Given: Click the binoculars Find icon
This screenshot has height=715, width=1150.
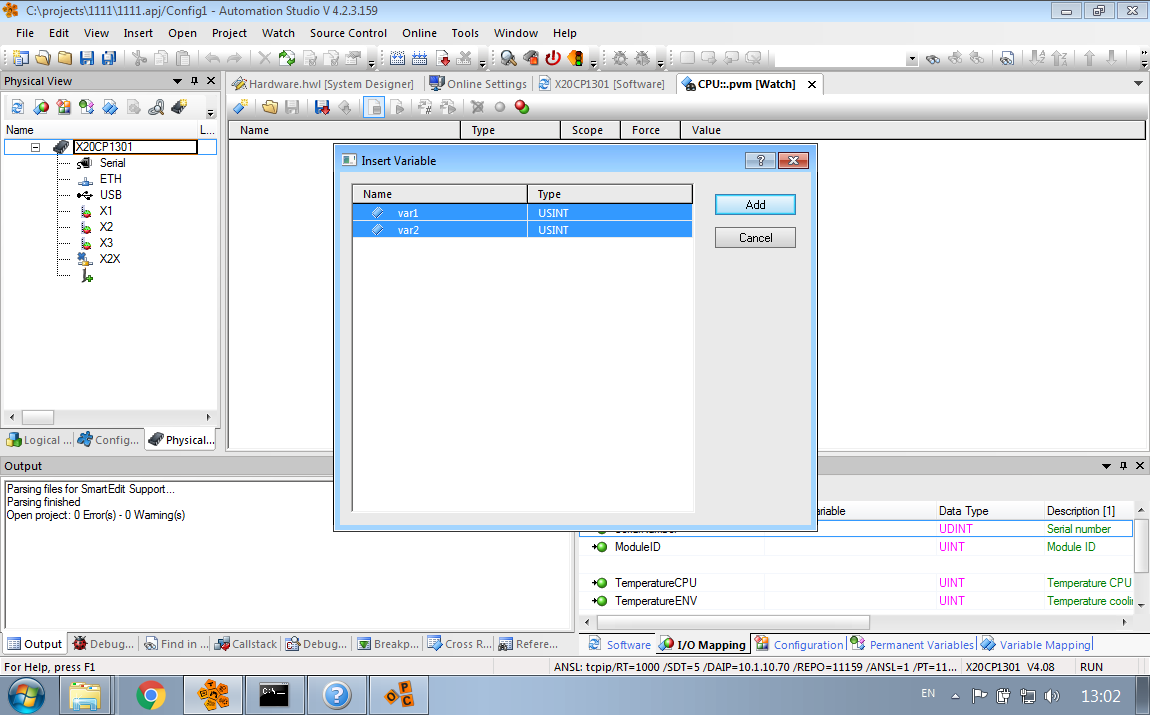Looking at the screenshot, I should click(x=933, y=59).
